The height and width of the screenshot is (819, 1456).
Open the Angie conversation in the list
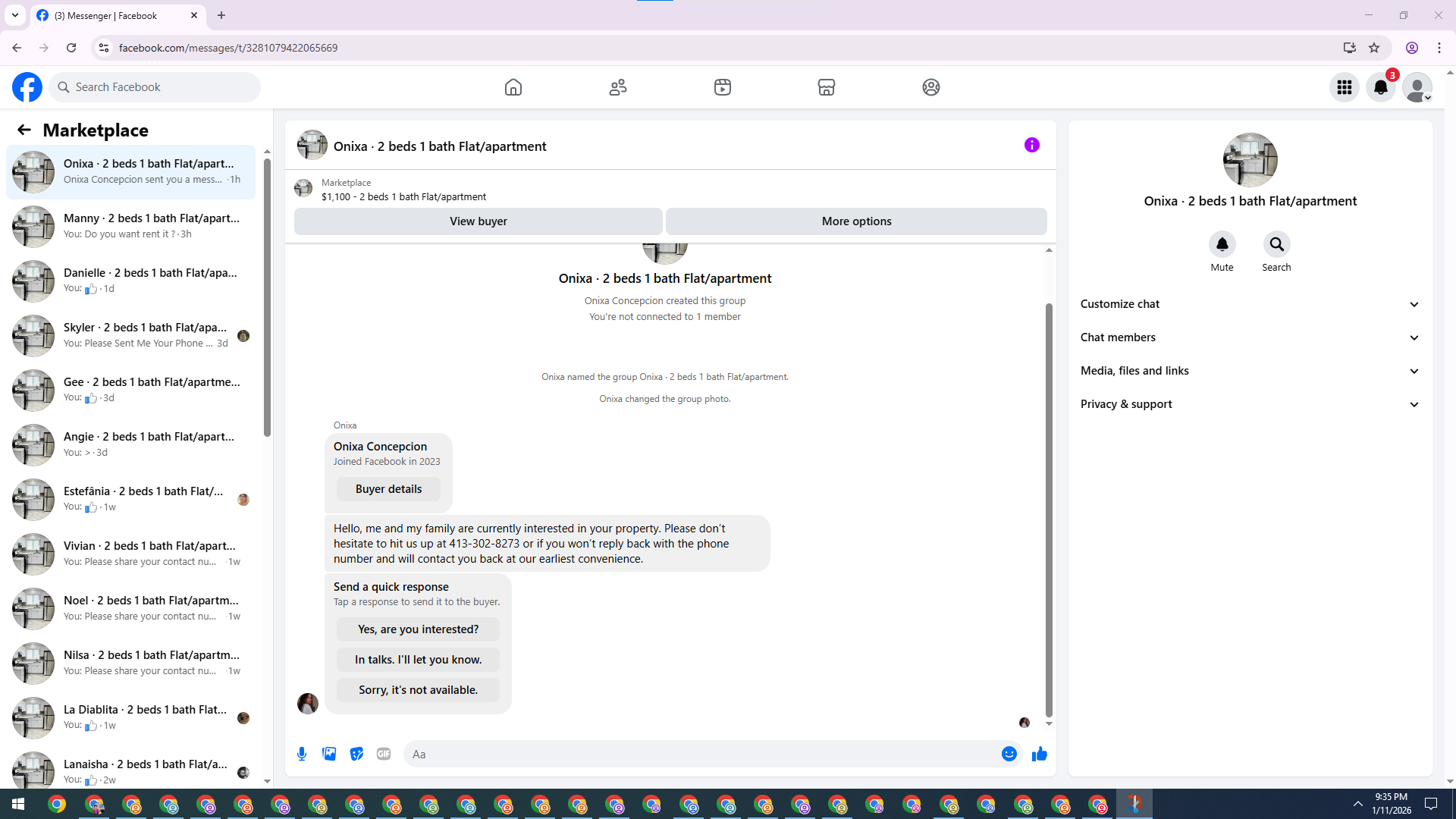coord(130,444)
